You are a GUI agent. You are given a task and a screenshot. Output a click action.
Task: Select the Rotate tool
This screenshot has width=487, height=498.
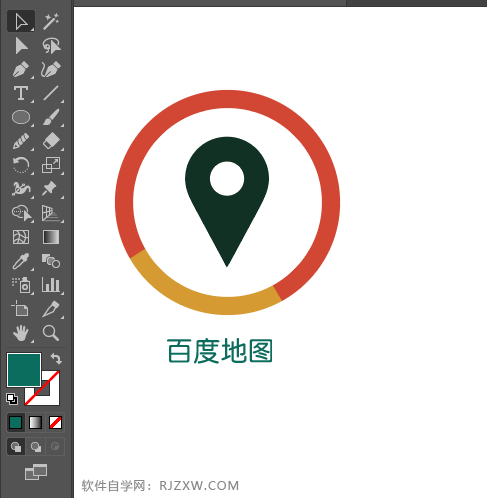(21, 165)
